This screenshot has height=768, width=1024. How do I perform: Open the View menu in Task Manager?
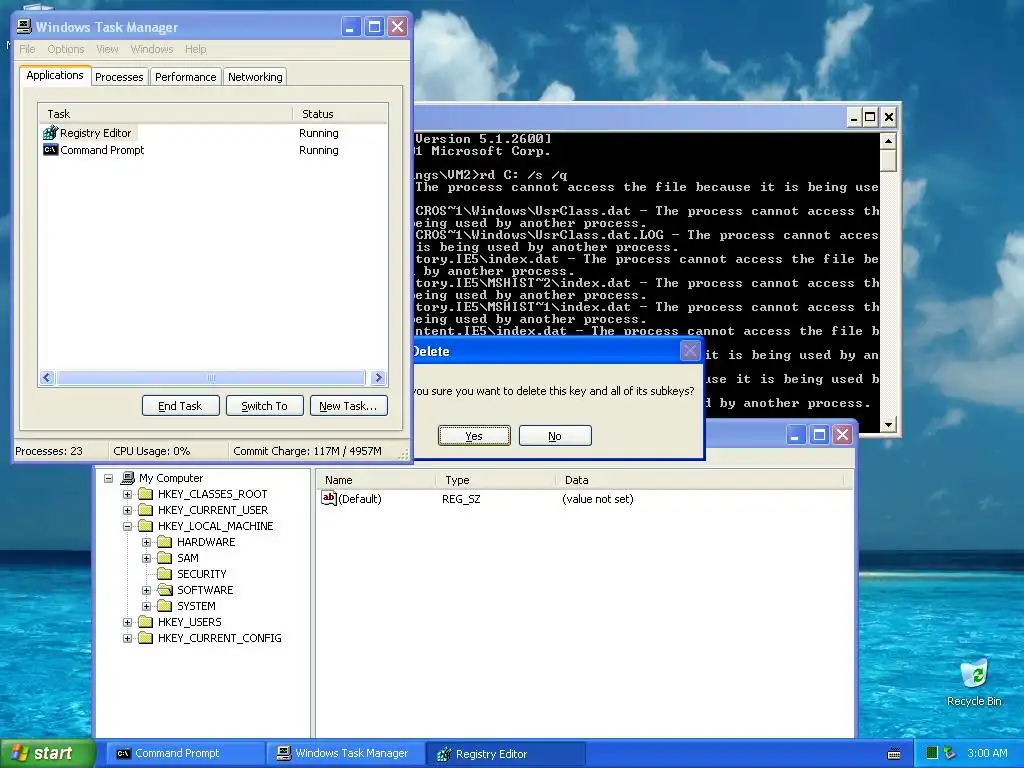107,50
